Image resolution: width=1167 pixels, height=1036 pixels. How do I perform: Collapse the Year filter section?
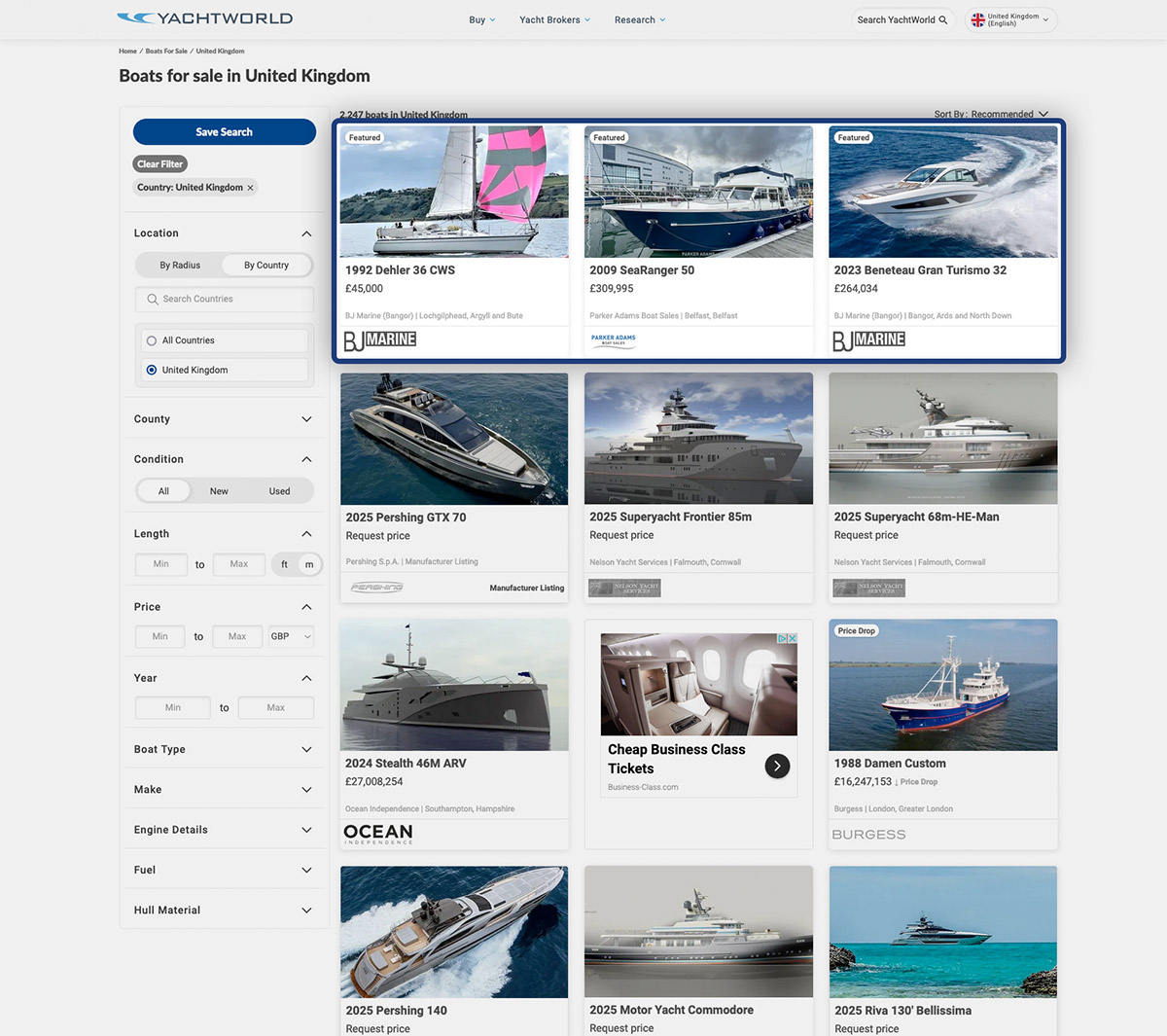click(306, 678)
